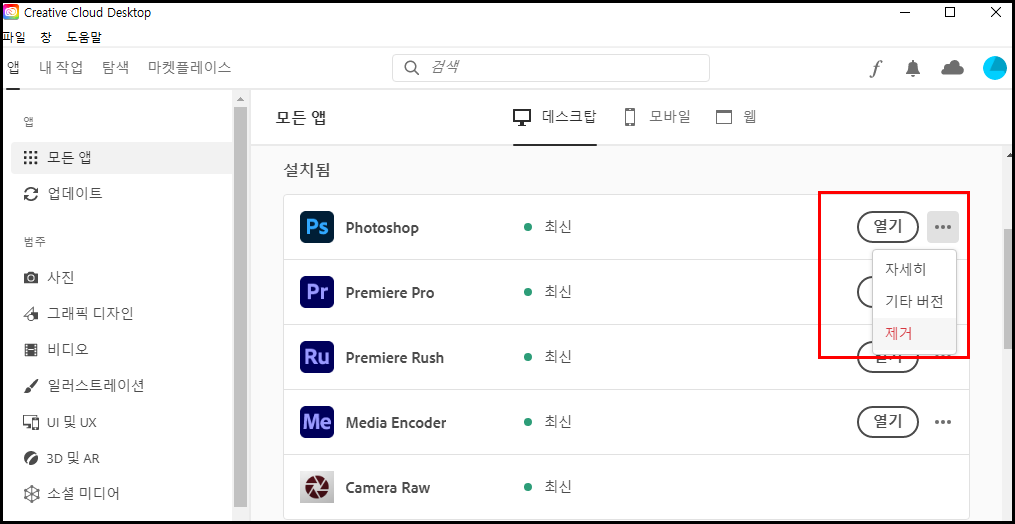Switch to the 앱 top tab
1015x524 pixels.
[x=12, y=67]
